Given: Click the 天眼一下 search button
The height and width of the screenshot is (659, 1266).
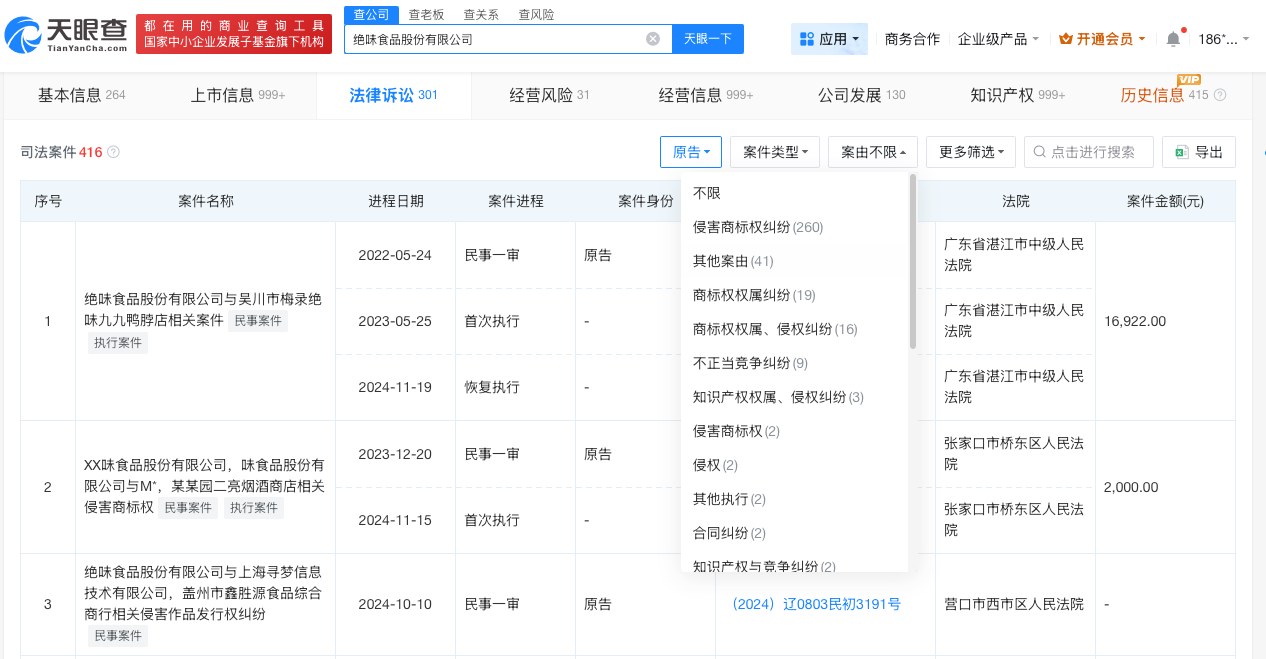Looking at the screenshot, I should 708,39.
